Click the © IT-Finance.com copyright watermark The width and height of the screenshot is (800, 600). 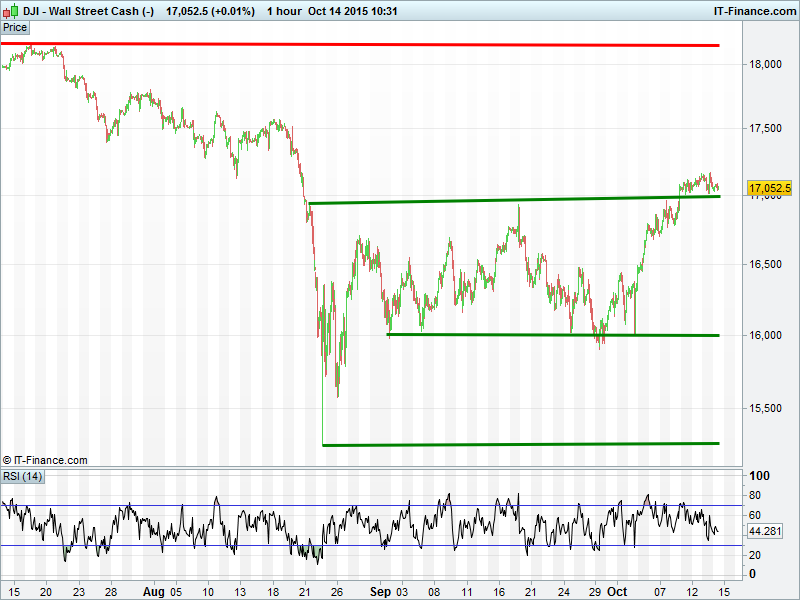[x=45, y=460]
